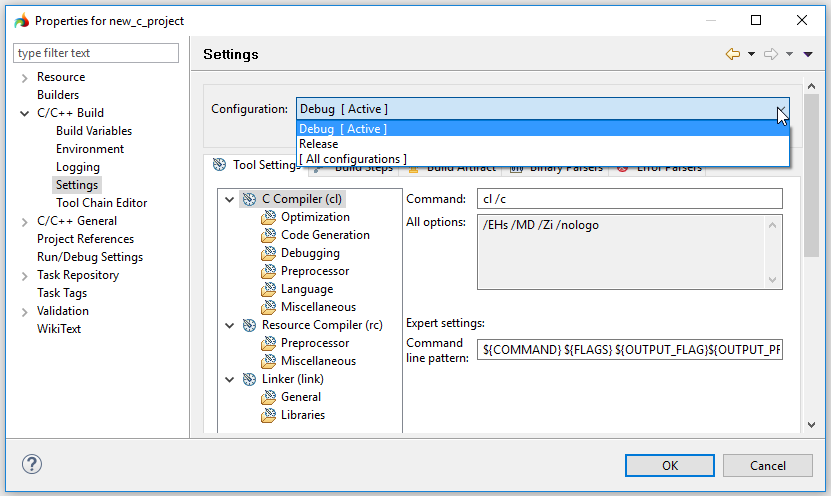Click the C Compiler (cl) tool icon
Viewport: 831px width, 496px height.
pos(249,199)
